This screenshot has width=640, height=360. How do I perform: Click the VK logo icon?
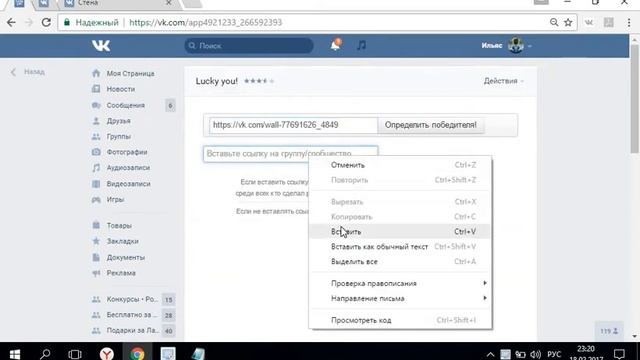click(101, 46)
